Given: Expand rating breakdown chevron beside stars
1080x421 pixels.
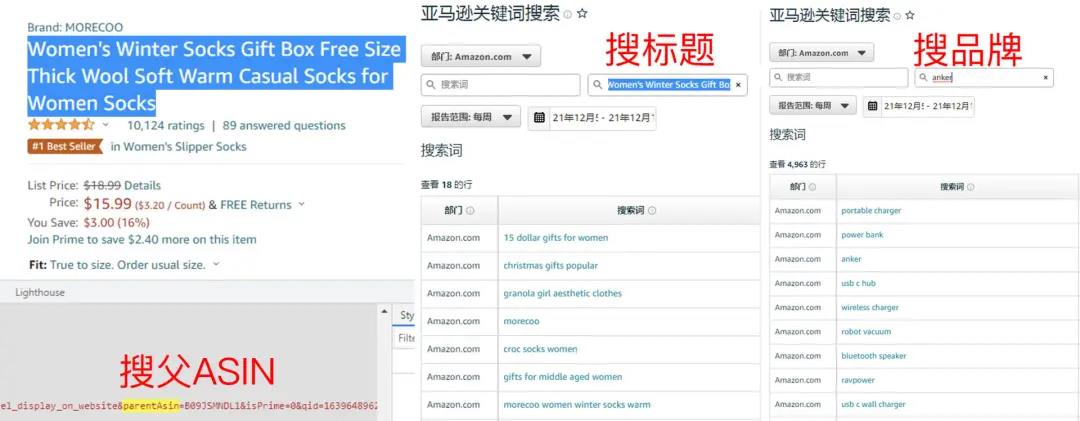Looking at the screenshot, I should coord(105,125).
